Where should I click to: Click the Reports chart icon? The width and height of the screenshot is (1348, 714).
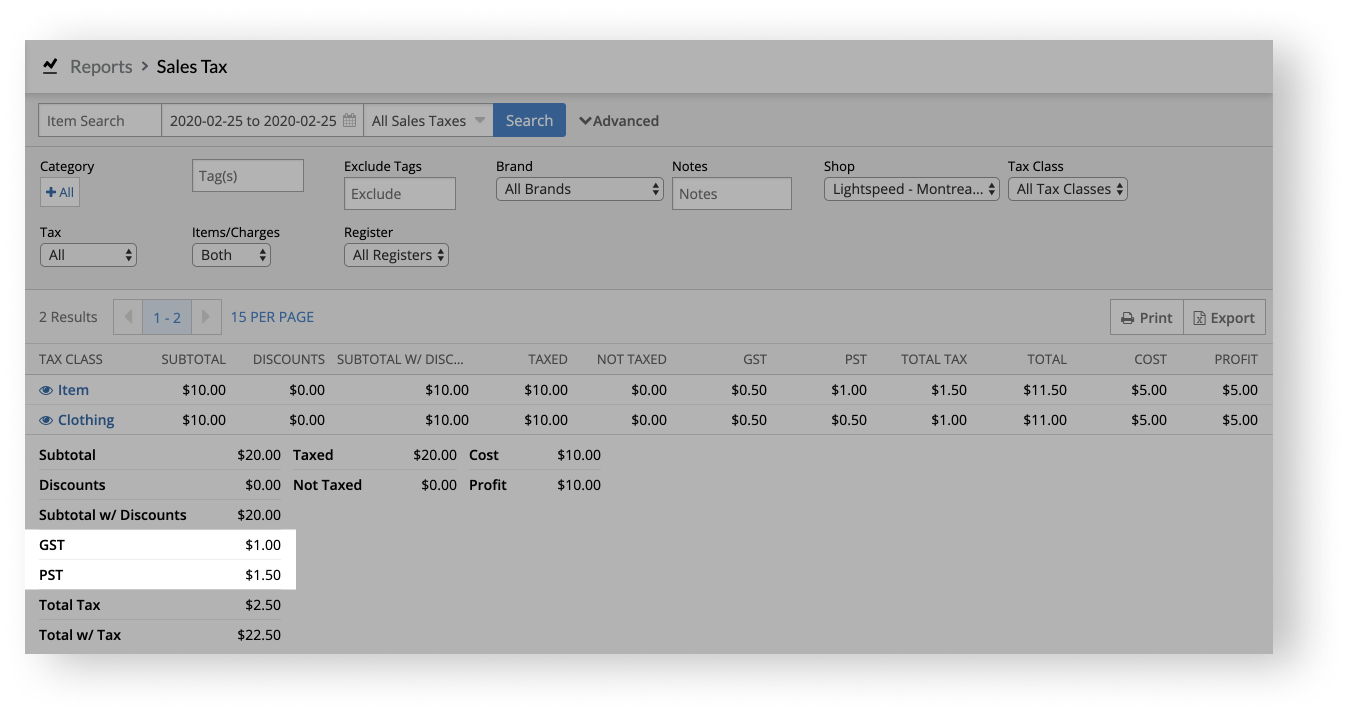tap(50, 66)
